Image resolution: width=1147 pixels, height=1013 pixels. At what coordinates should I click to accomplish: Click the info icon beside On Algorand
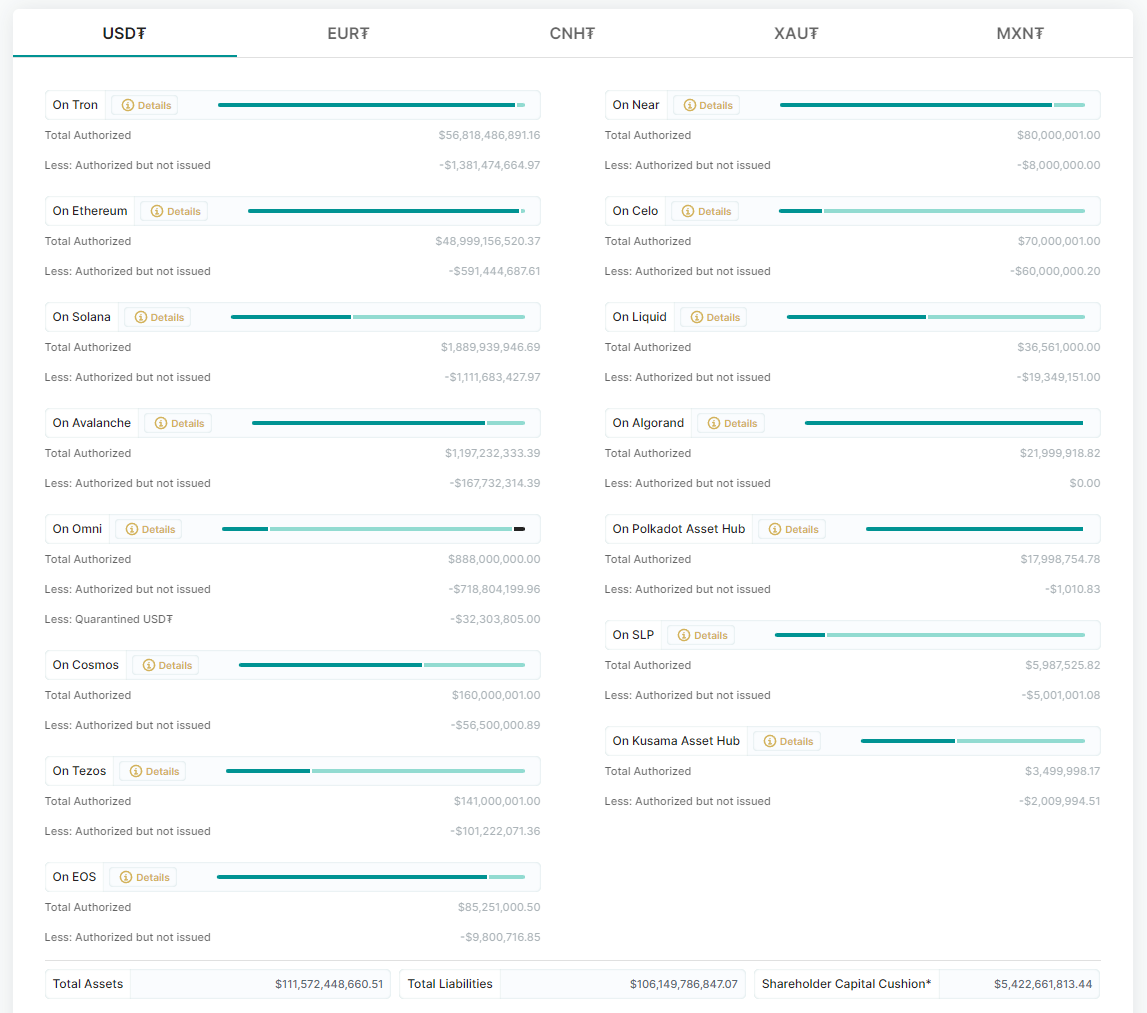pos(714,424)
